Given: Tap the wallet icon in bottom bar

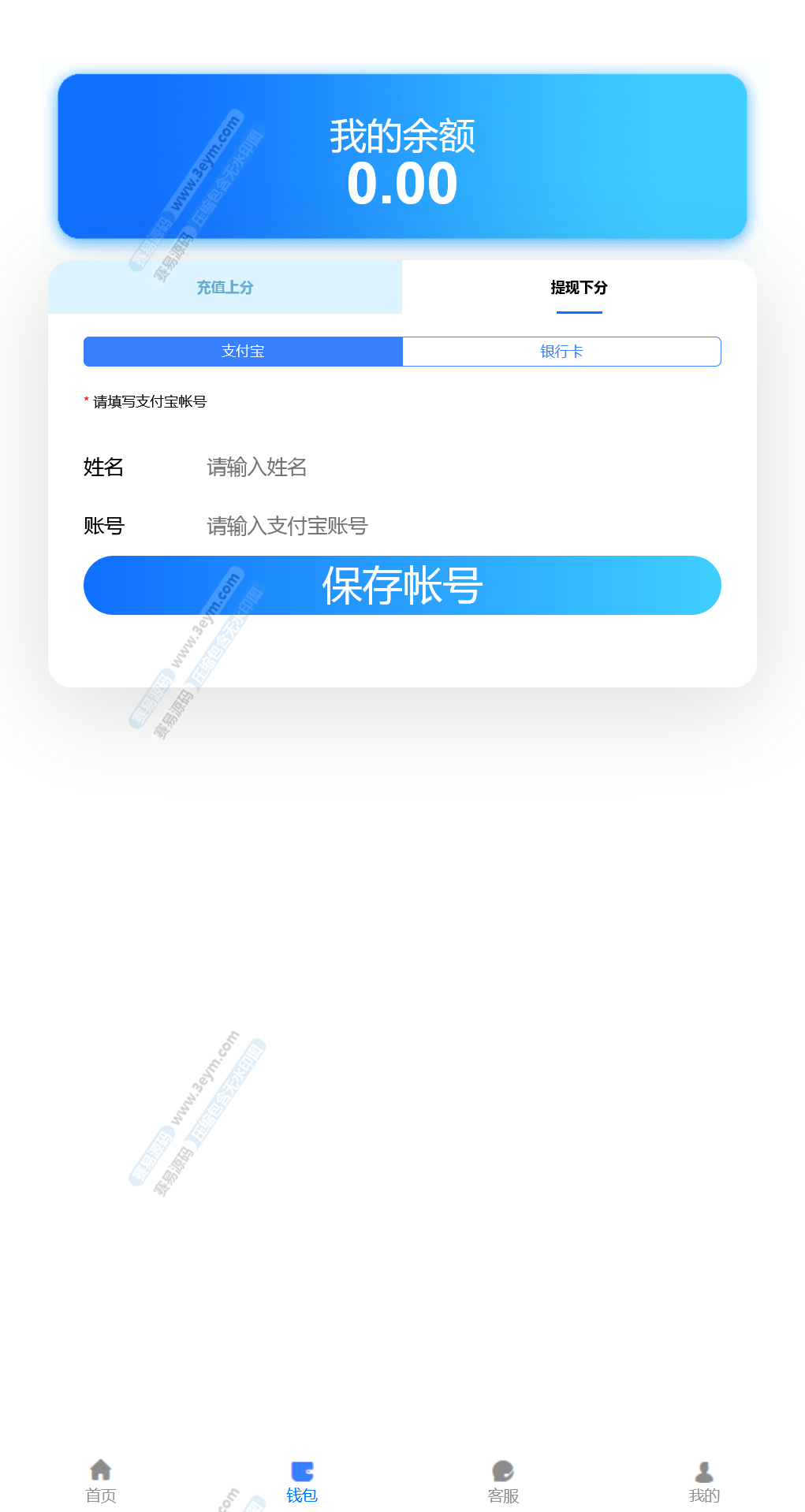Looking at the screenshot, I should pyautogui.click(x=302, y=1471).
